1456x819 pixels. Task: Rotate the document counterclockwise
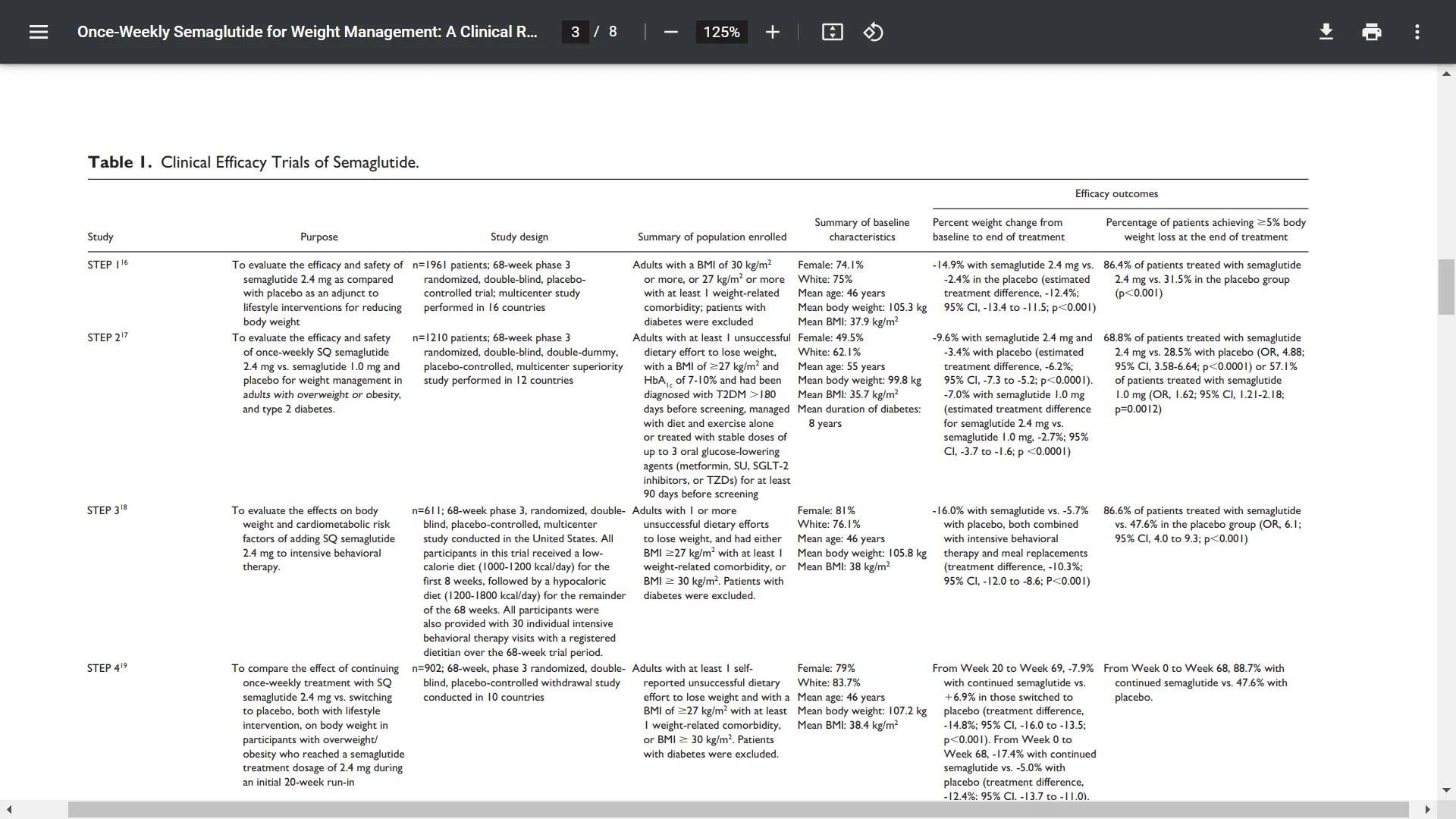873,32
